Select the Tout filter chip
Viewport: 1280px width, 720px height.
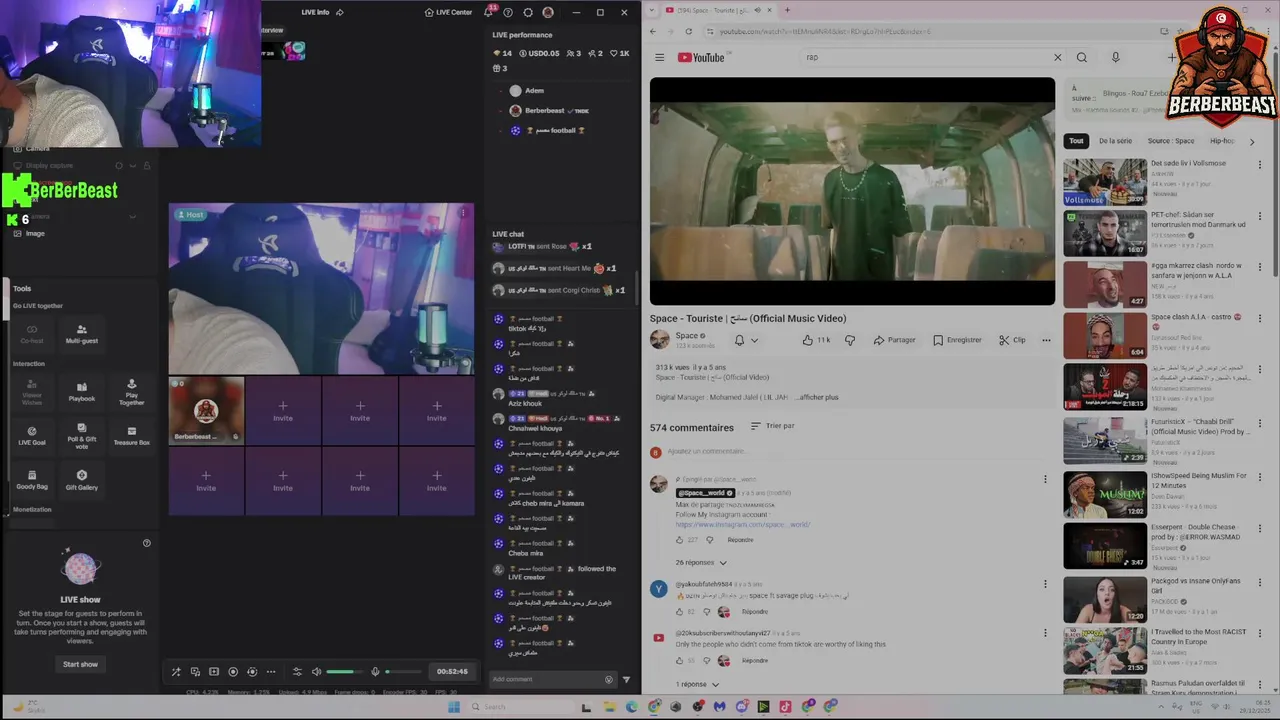point(1076,141)
